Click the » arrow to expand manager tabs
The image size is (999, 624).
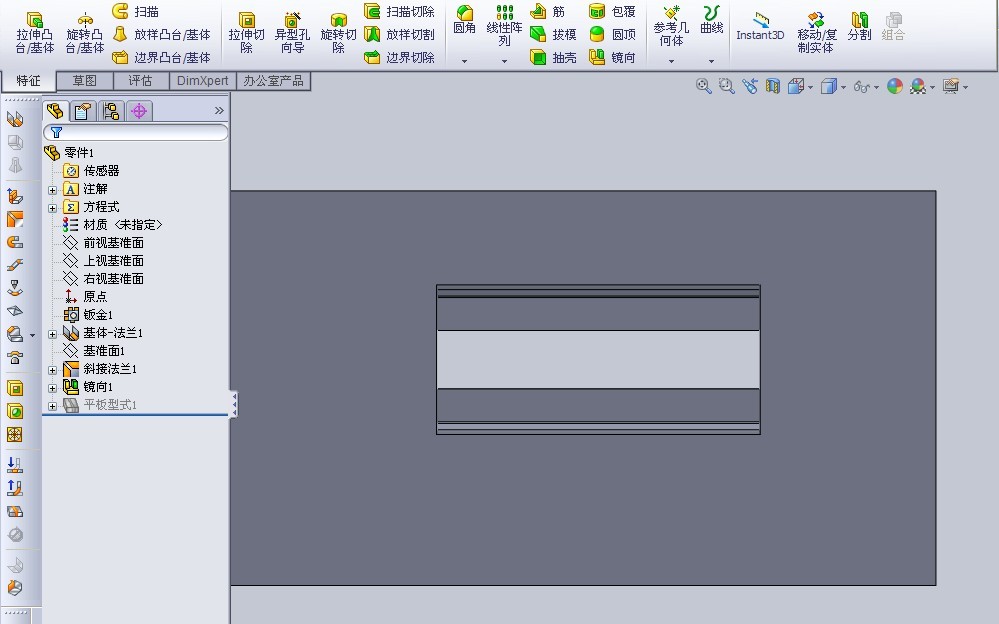219,110
